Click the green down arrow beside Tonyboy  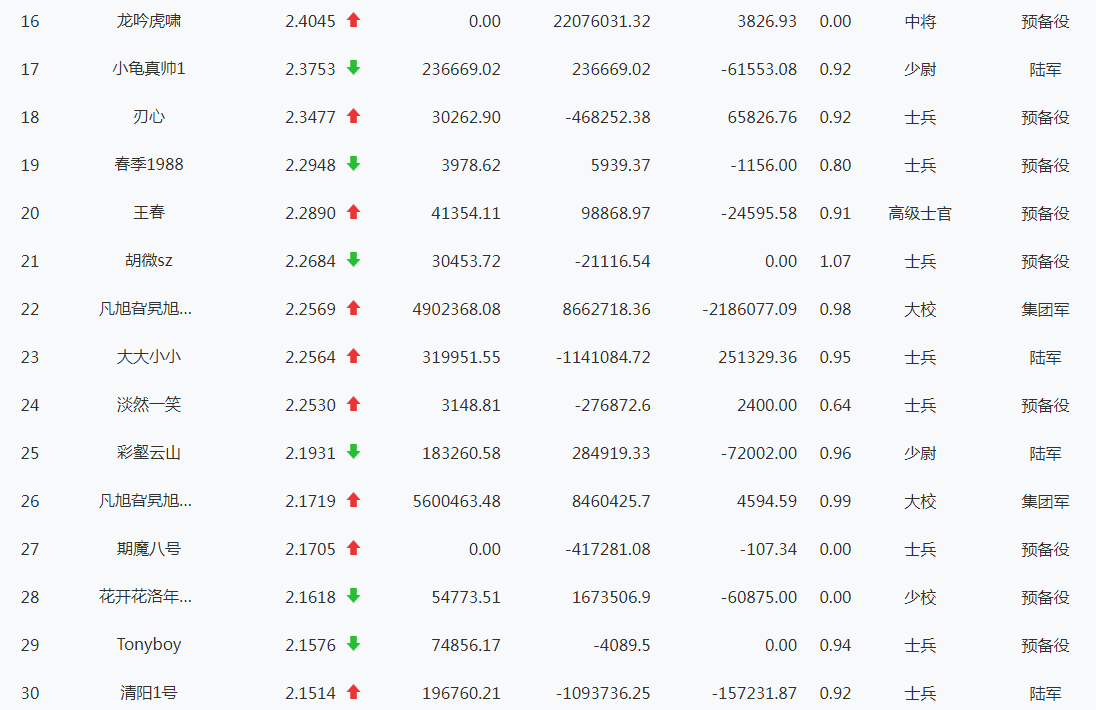[353, 644]
